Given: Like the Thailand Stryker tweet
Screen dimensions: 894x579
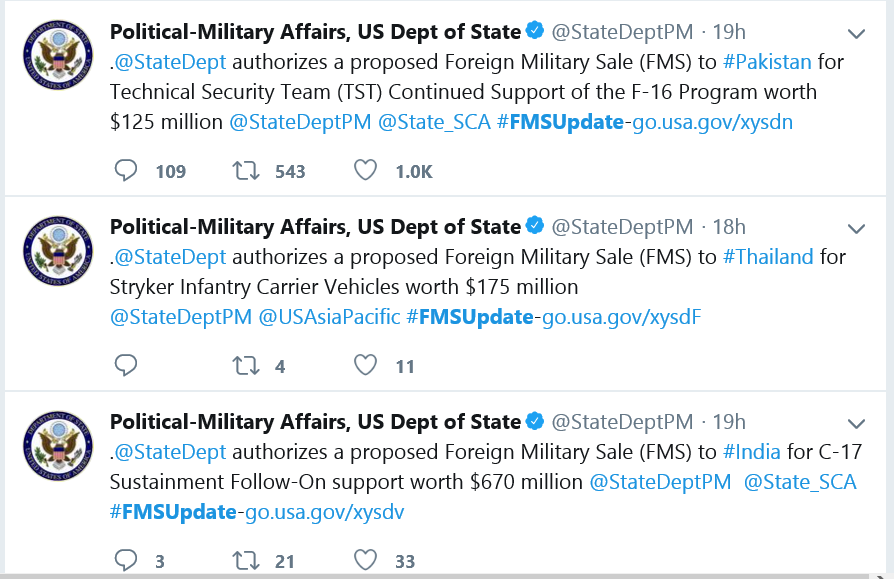Looking at the screenshot, I should [365, 365].
